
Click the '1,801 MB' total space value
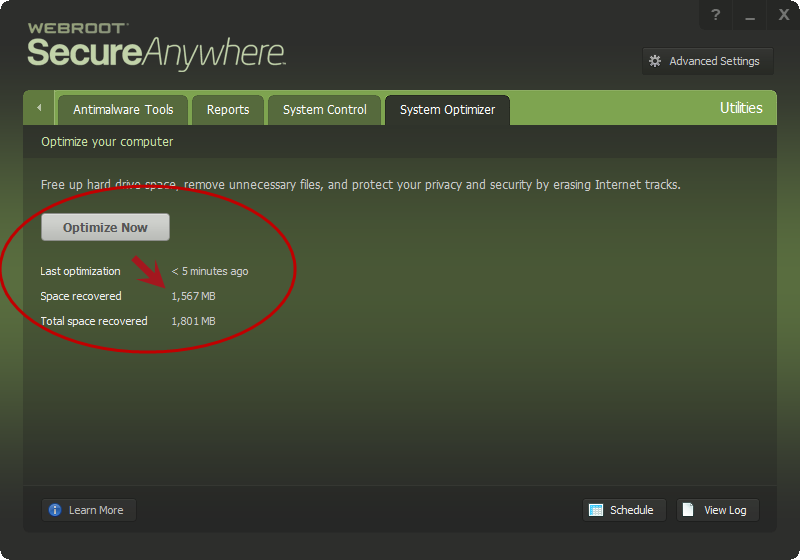point(193,321)
